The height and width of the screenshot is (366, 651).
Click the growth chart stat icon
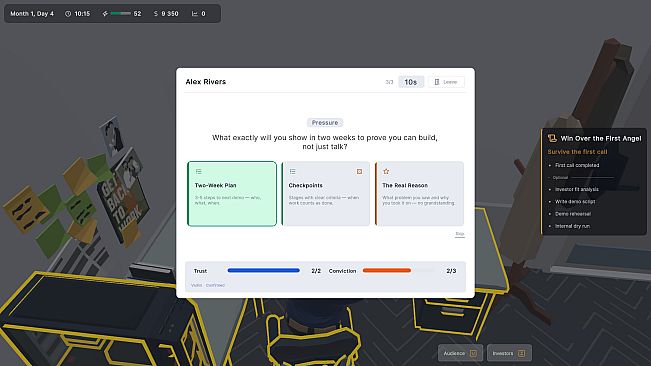pyautogui.click(x=194, y=14)
